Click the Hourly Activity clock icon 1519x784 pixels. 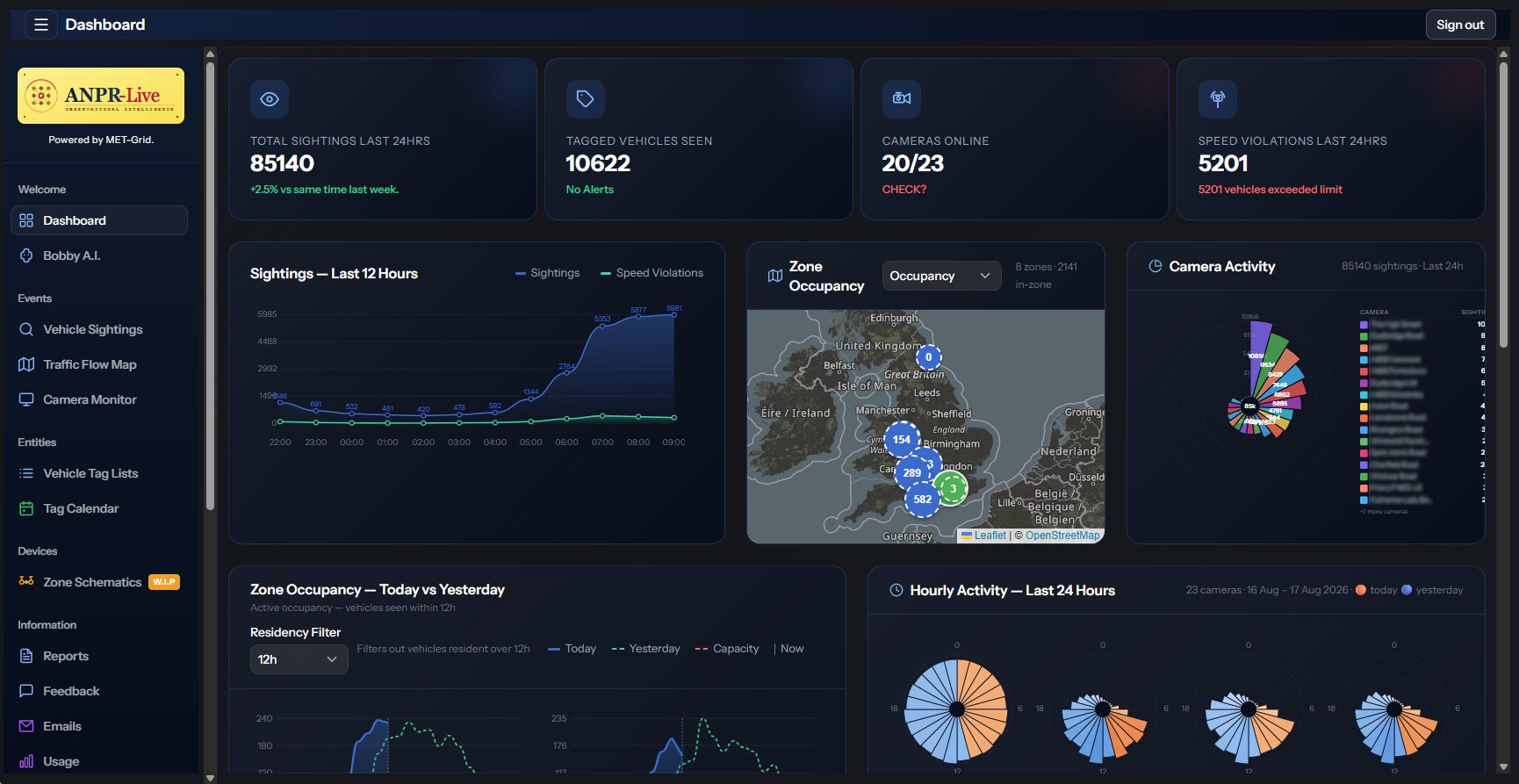(x=896, y=590)
